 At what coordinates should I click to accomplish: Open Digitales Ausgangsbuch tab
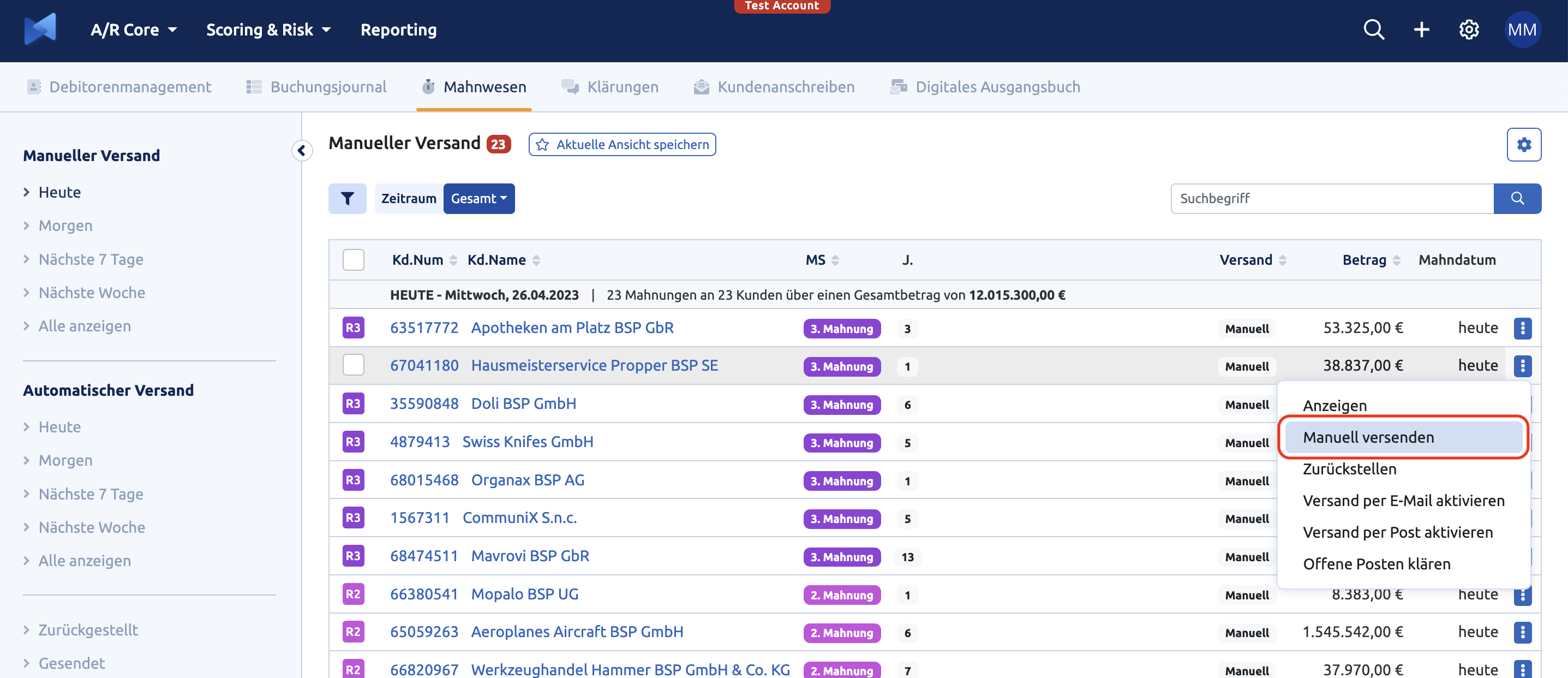(x=985, y=87)
